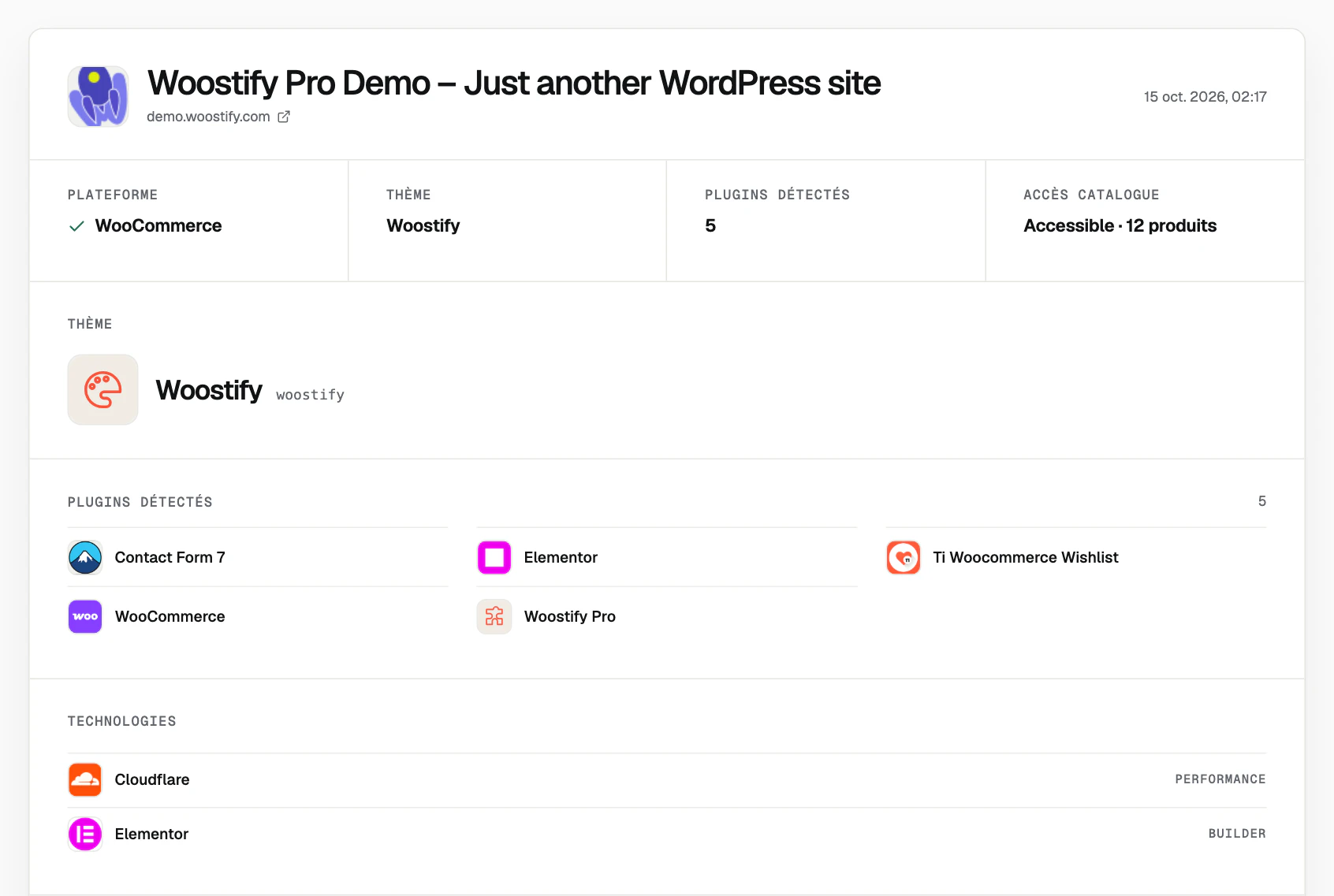Select the Ti Woocommerce Wishlist name
This screenshot has width=1334, height=896.
pyautogui.click(x=1026, y=557)
